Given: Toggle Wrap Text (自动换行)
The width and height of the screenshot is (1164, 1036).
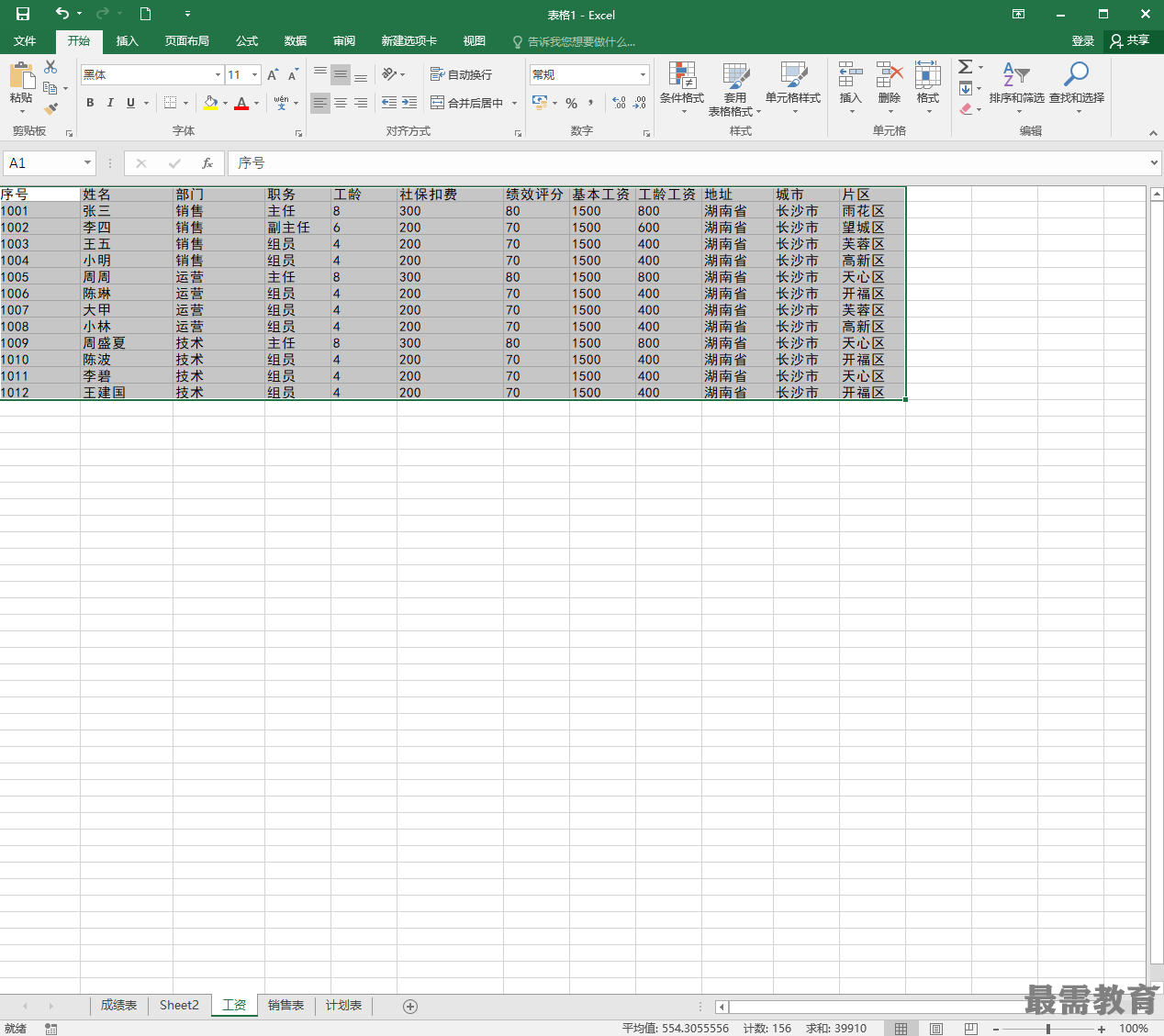Looking at the screenshot, I should [x=462, y=74].
